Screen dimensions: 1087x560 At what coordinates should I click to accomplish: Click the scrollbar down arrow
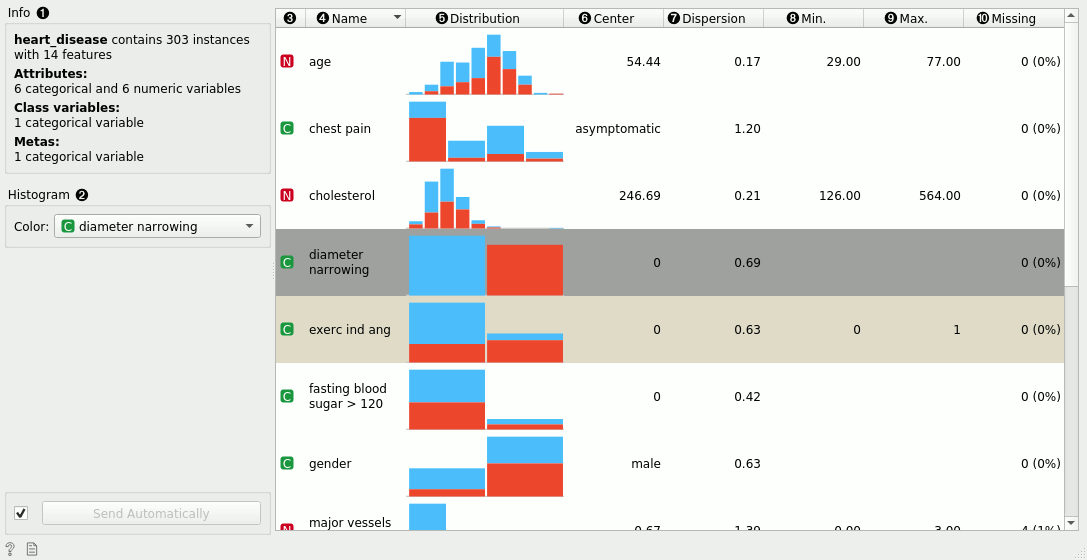[1071, 522]
